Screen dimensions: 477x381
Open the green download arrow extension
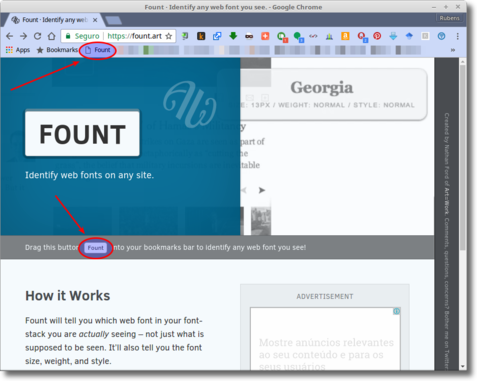pos(233,36)
